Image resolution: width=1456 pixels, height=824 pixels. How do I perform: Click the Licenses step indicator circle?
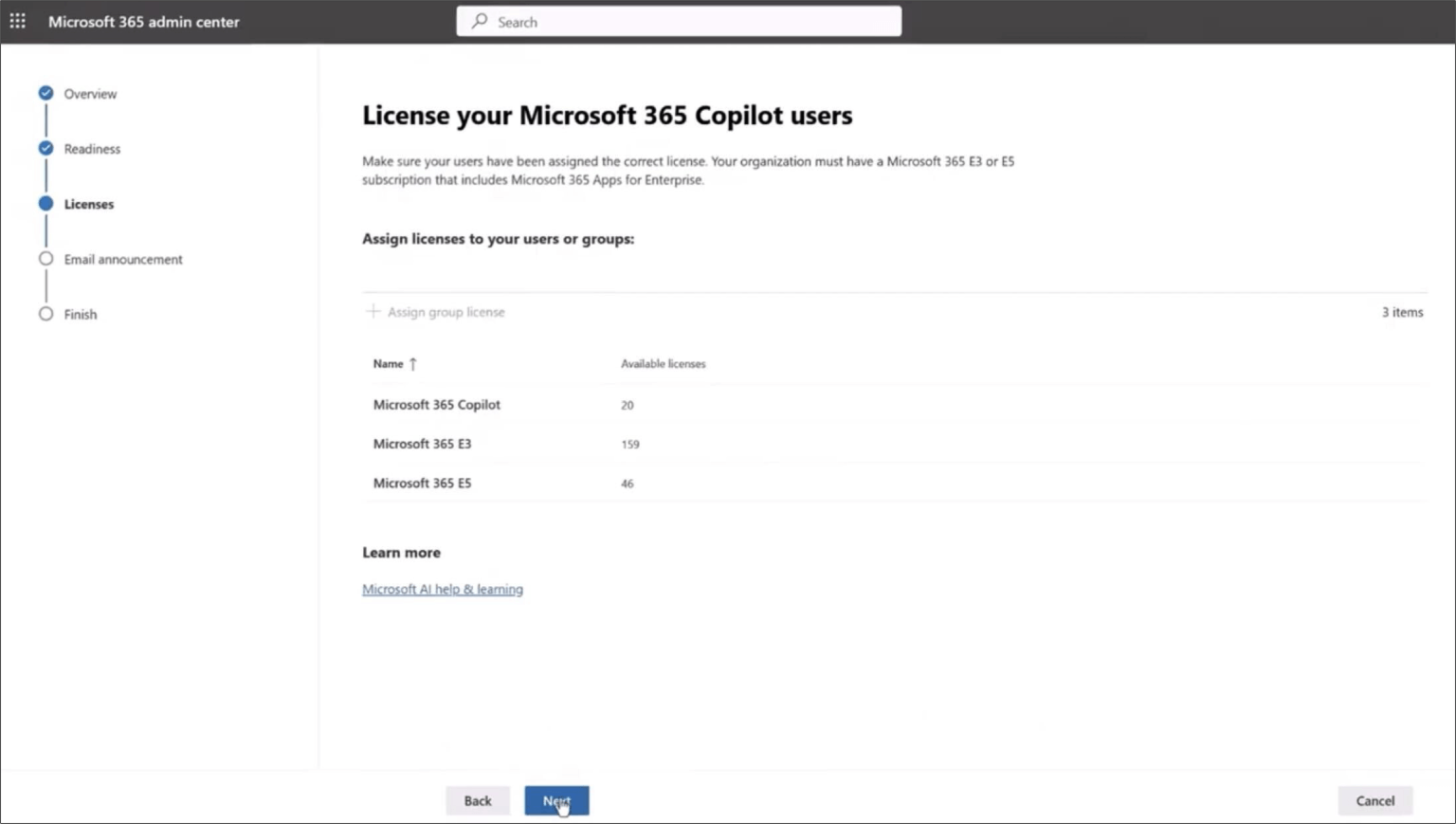pos(45,204)
